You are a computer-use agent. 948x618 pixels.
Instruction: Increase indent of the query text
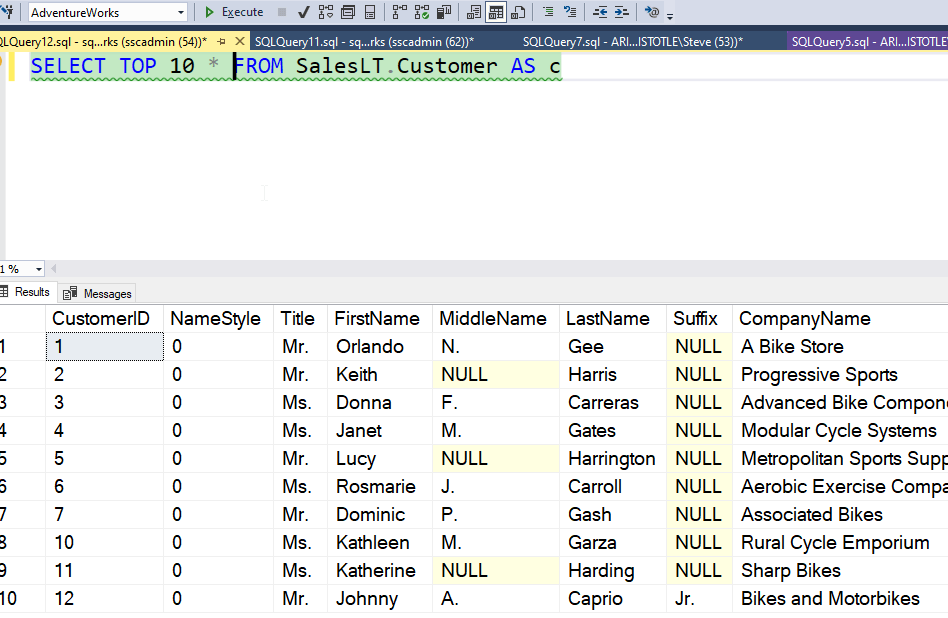(622, 12)
